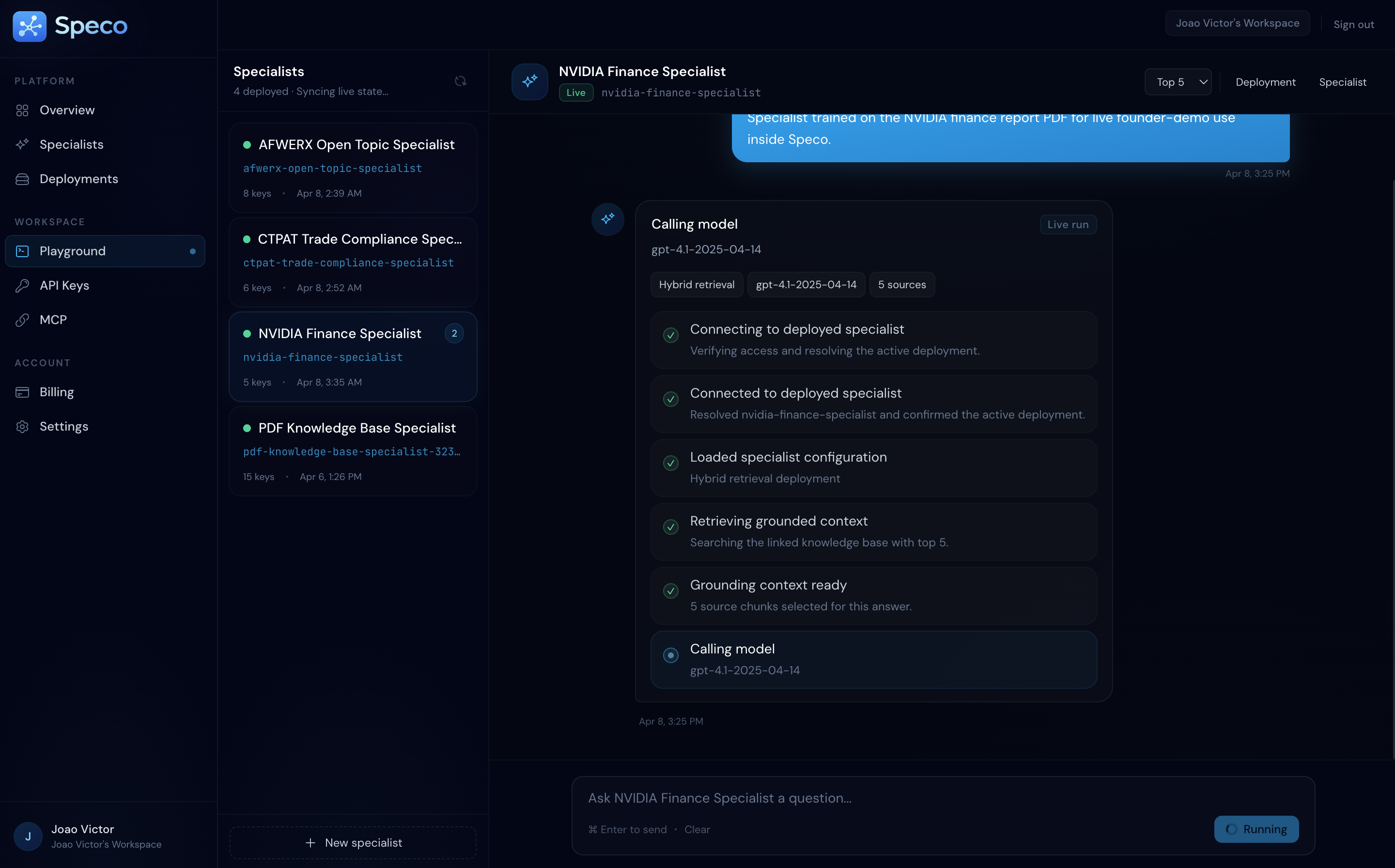Switch to the Deployment tab

[x=1265, y=81]
